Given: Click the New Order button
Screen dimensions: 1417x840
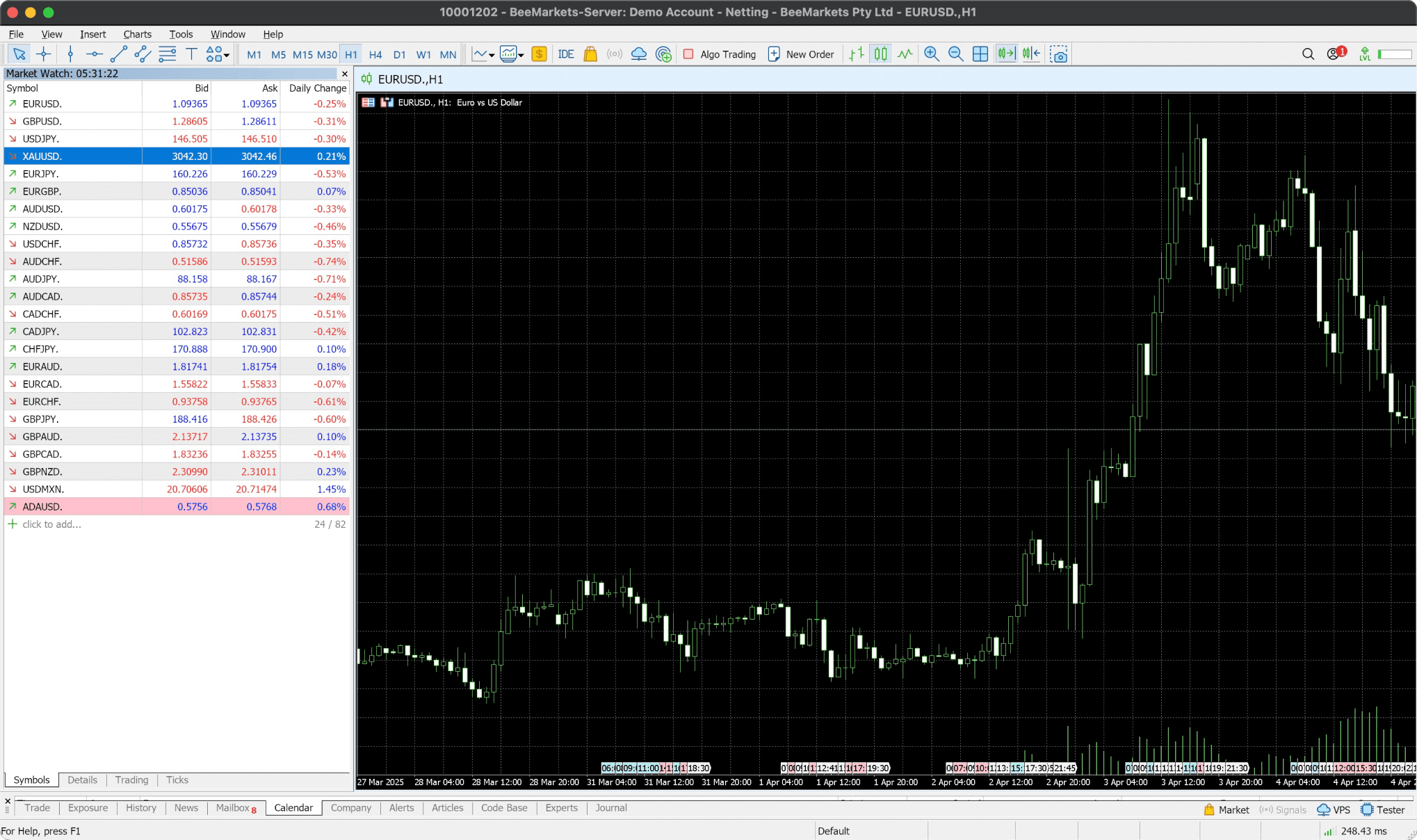Looking at the screenshot, I should click(x=801, y=54).
